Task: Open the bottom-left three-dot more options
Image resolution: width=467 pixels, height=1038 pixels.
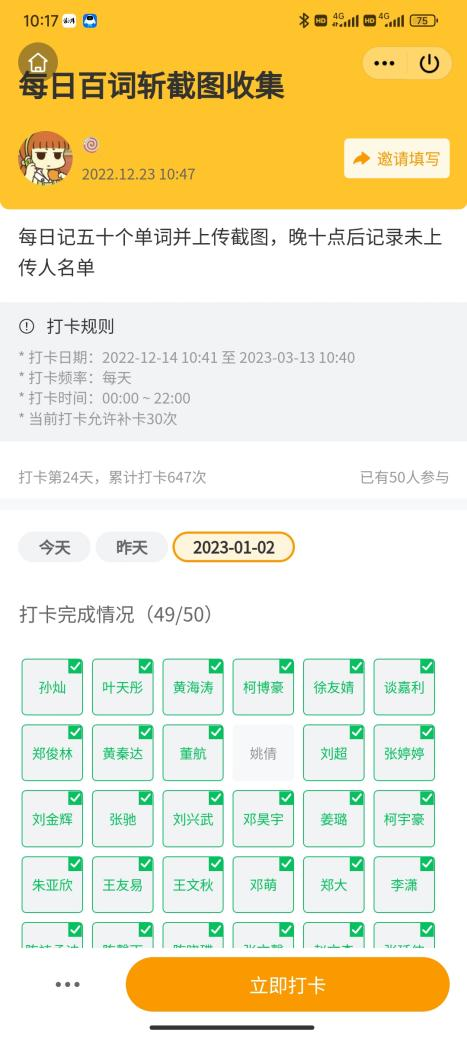Action: click(68, 984)
